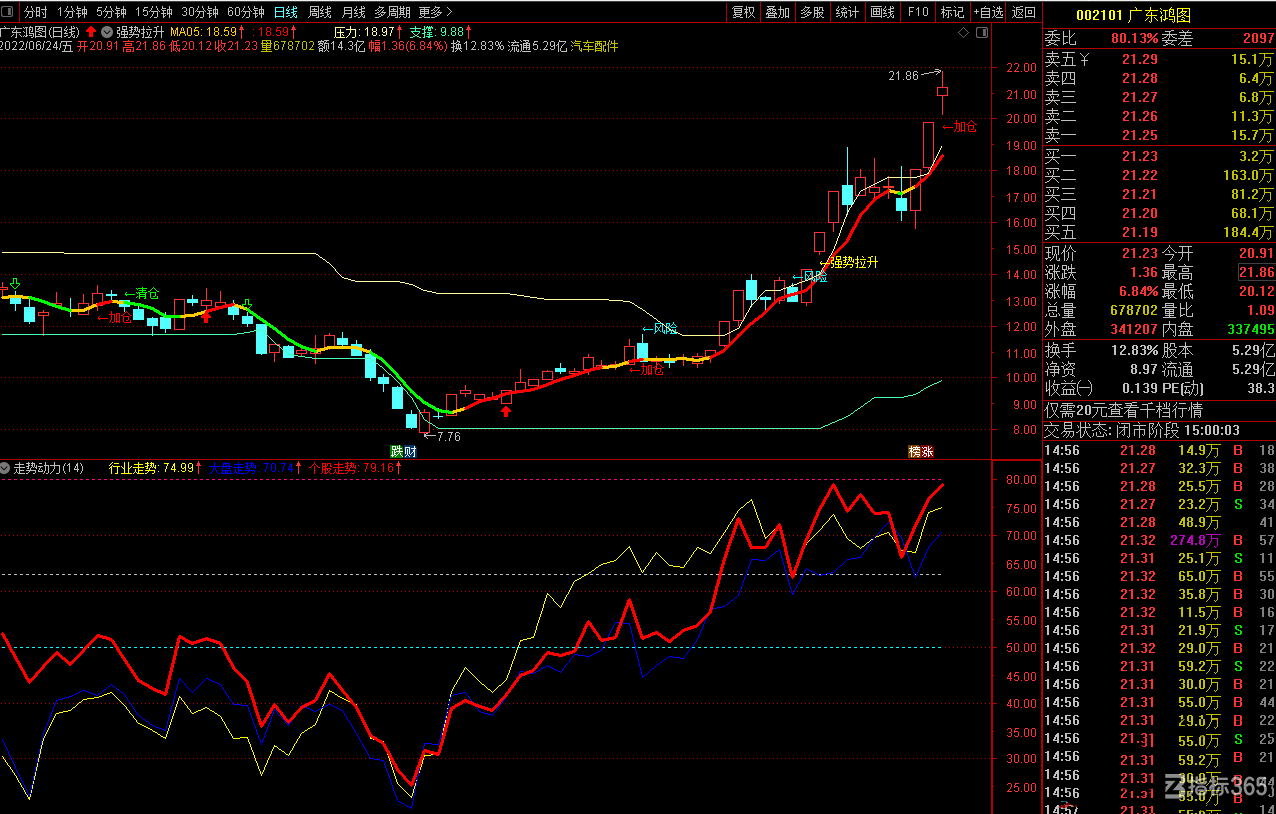The image size is (1276, 814).
Task: Click the square icon at chart top-right
Action: 981,33
